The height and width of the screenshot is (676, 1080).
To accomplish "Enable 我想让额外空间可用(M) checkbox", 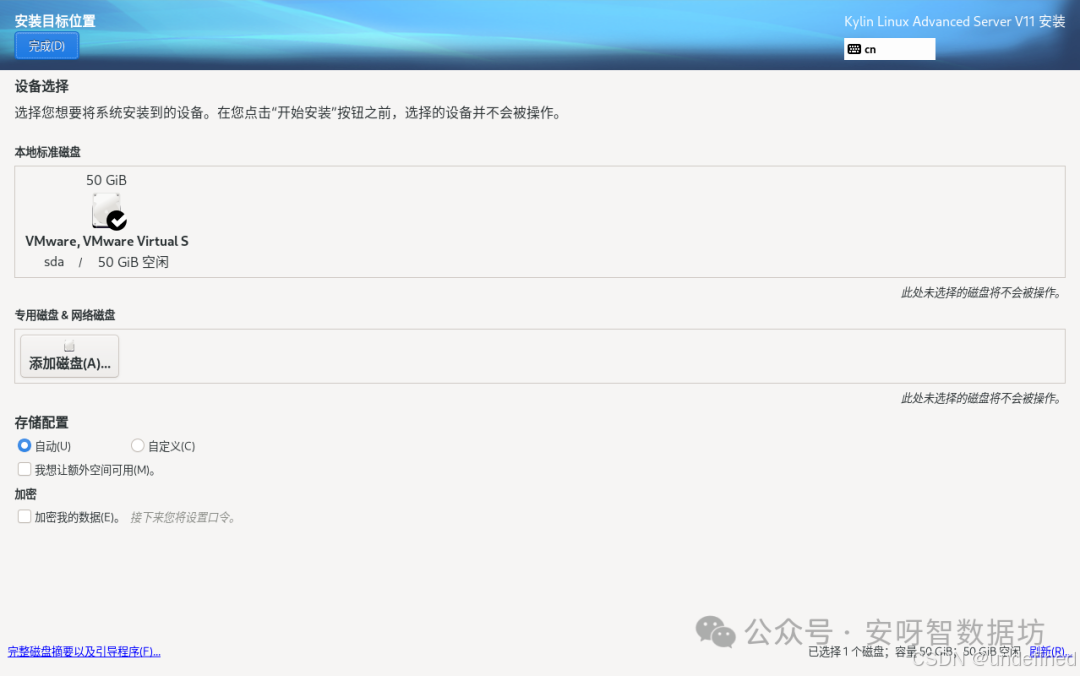I will pos(24,469).
